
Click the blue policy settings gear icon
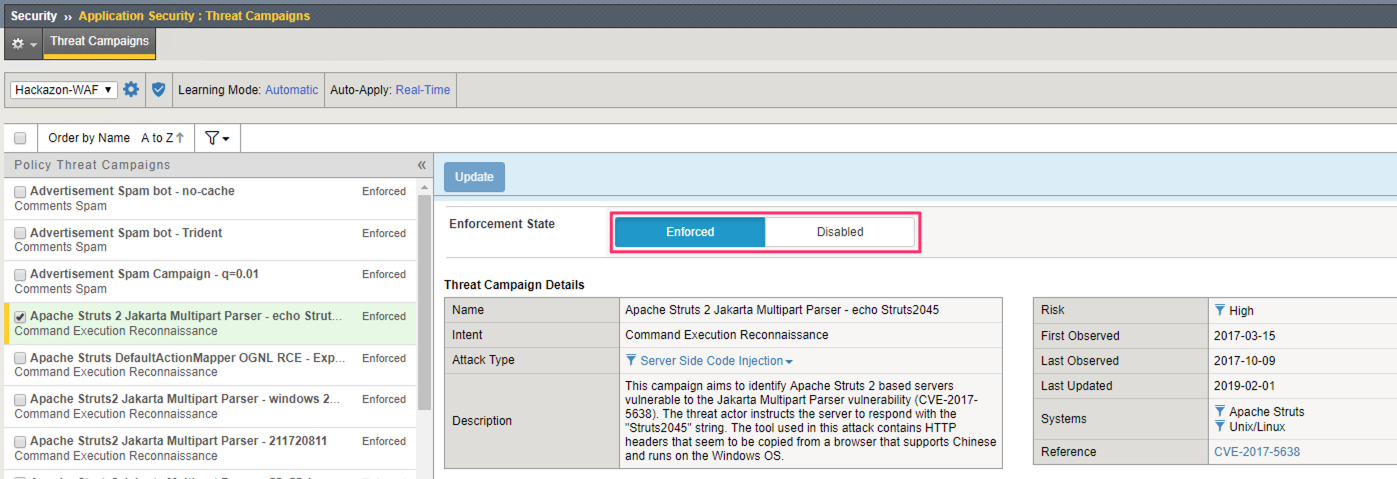point(131,89)
